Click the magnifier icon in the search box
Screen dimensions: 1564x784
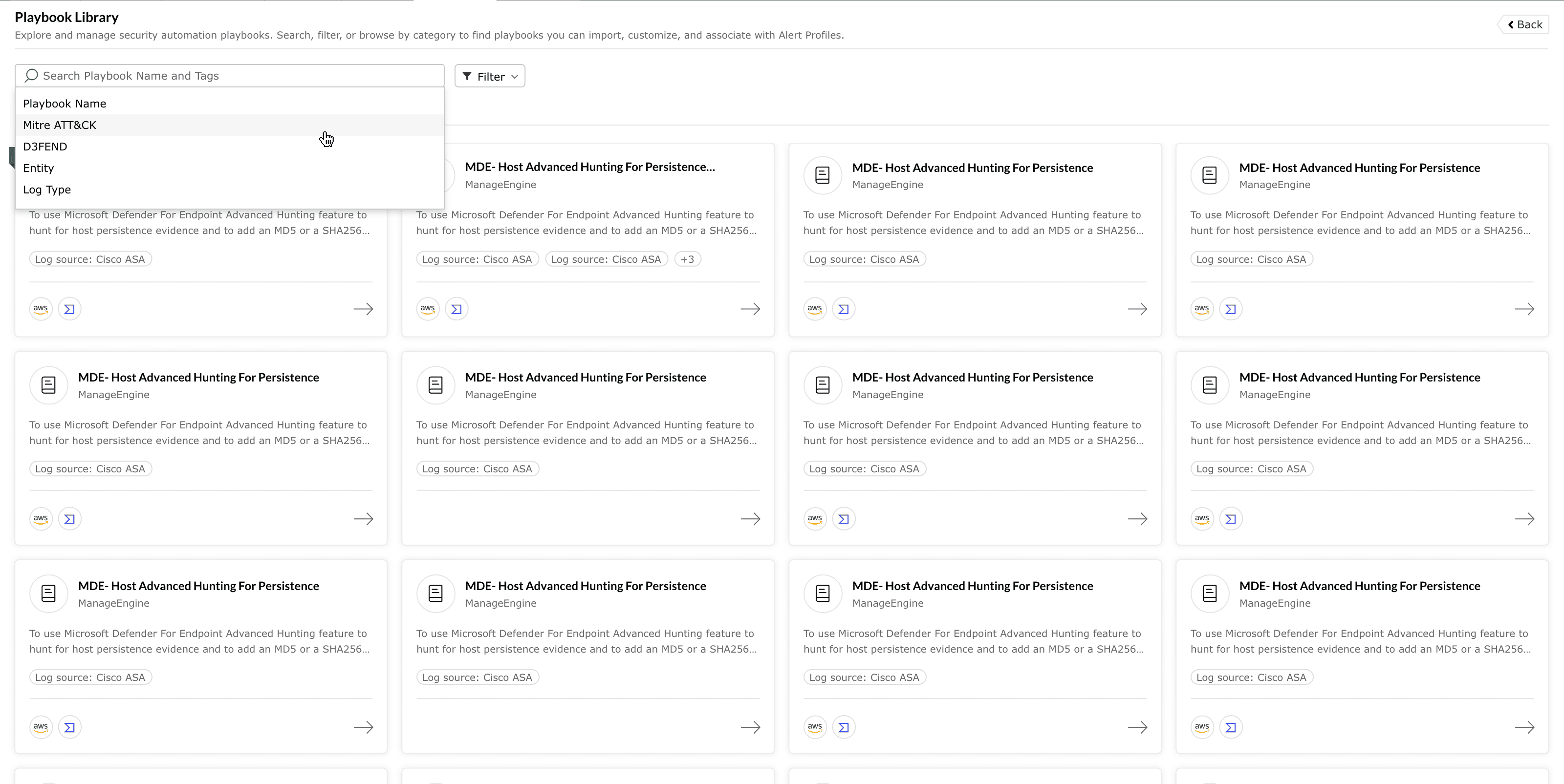(32, 75)
